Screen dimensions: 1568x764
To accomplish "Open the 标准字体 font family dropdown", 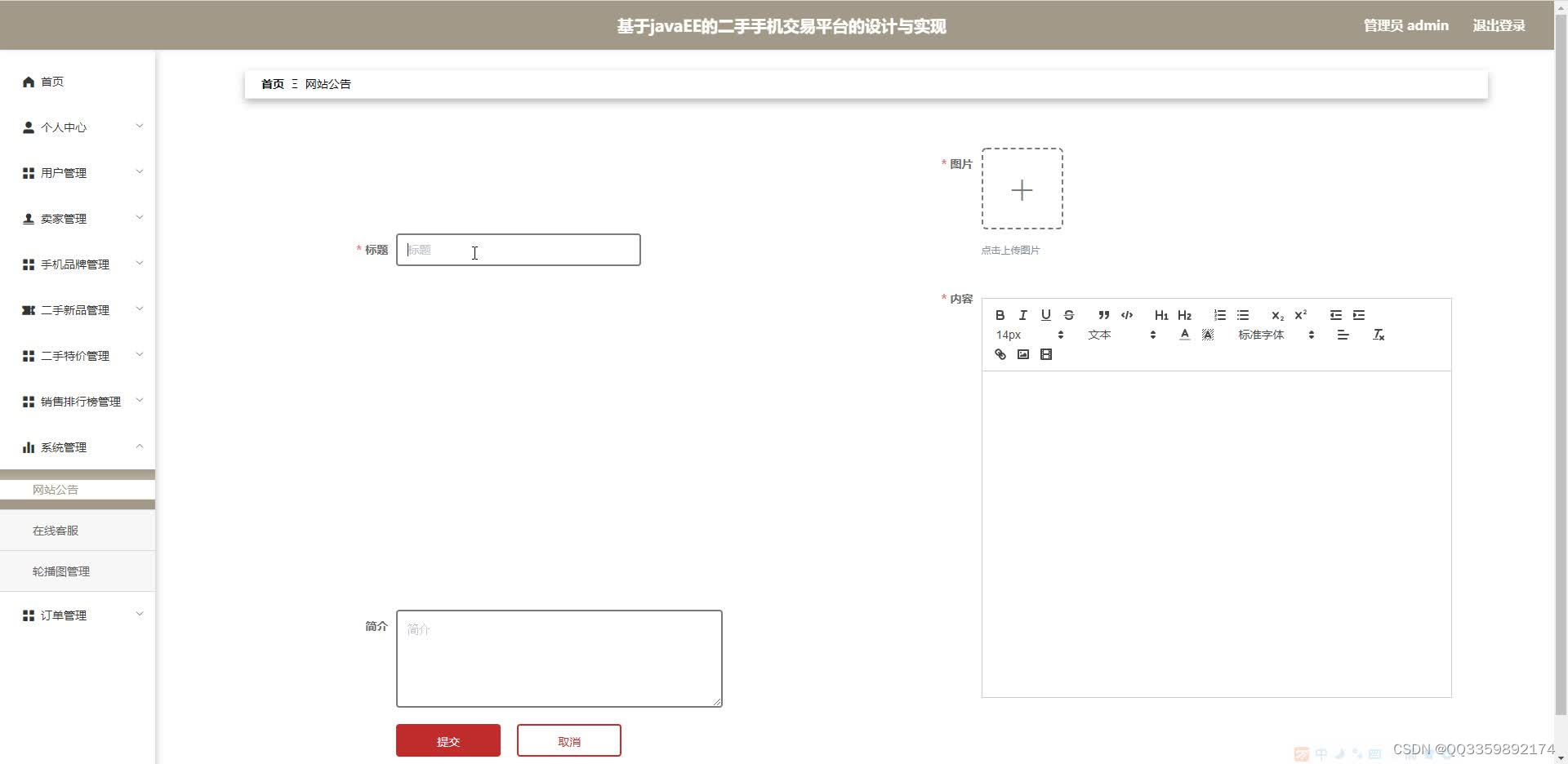I will click(x=1276, y=335).
